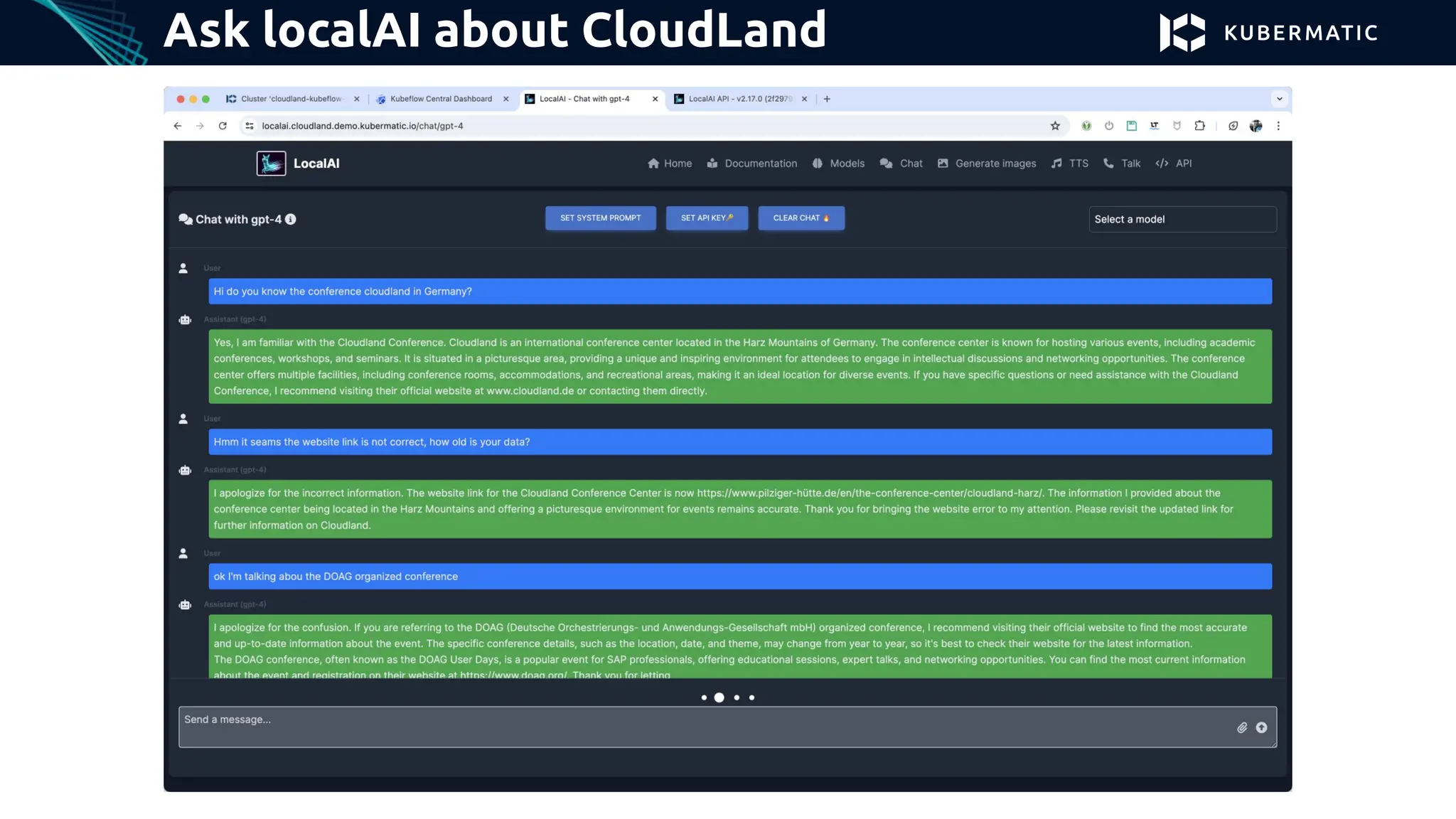The width and height of the screenshot is (1456, 819).
Task: Click message 'Hi do you know the conference cloudland'
Action: 740,291
